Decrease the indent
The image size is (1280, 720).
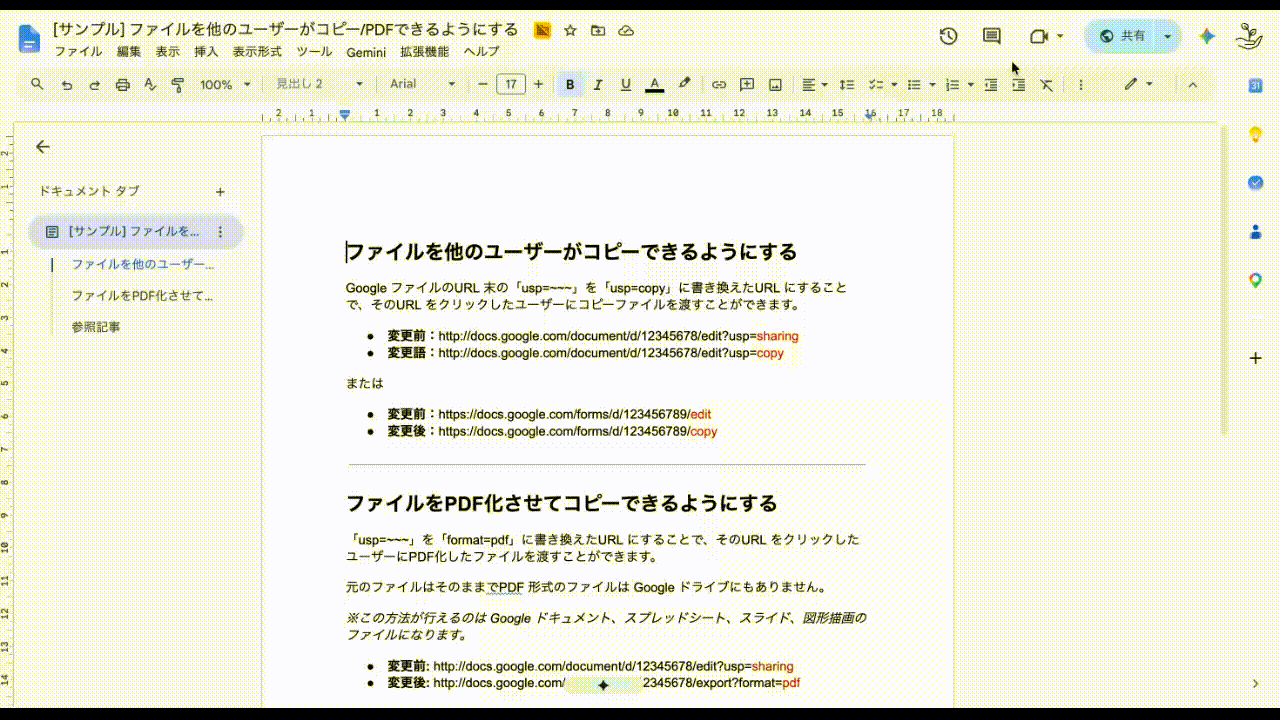click(x=990, y=85)
